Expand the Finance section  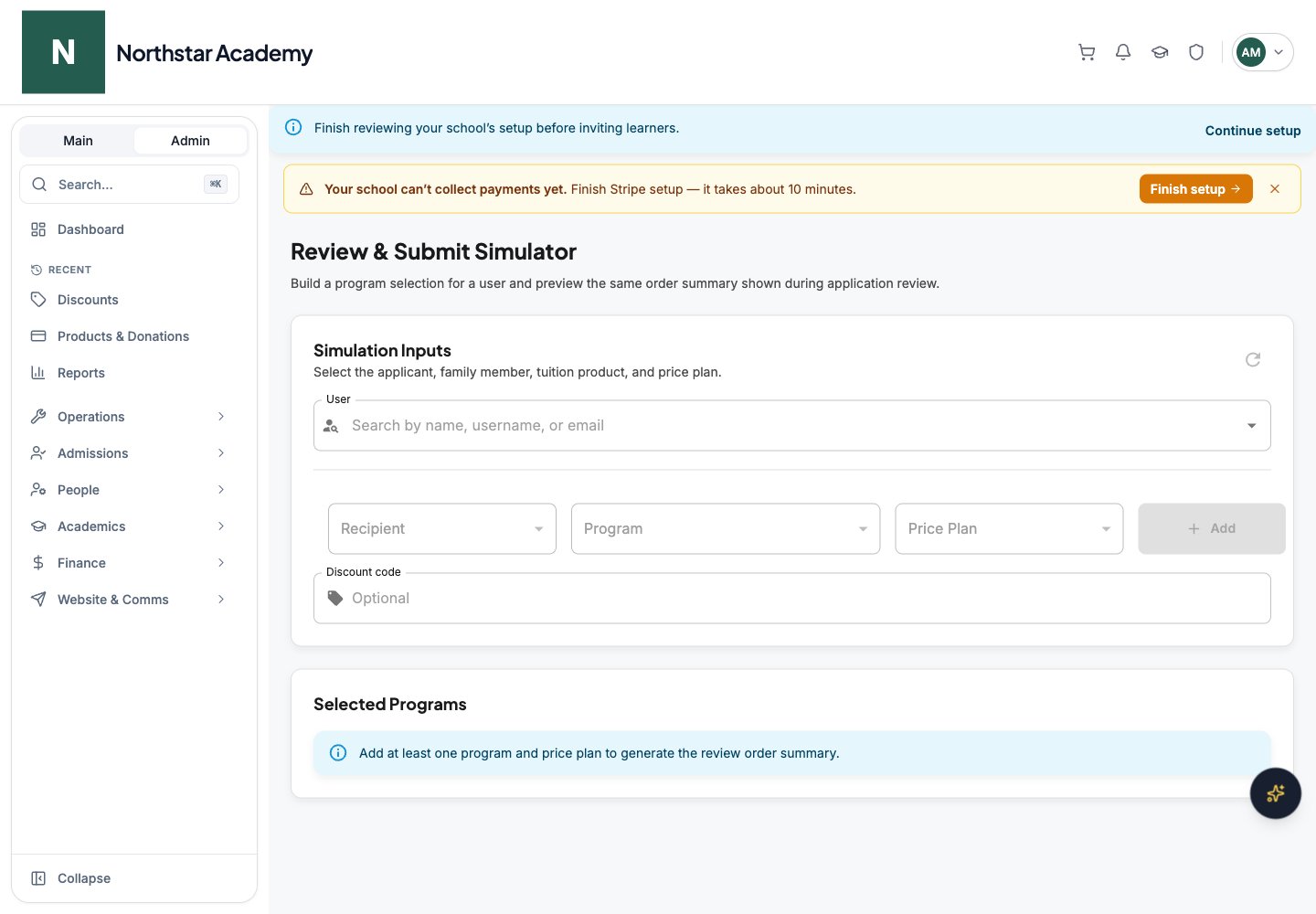pyautogui.click(x=129, y=563)
